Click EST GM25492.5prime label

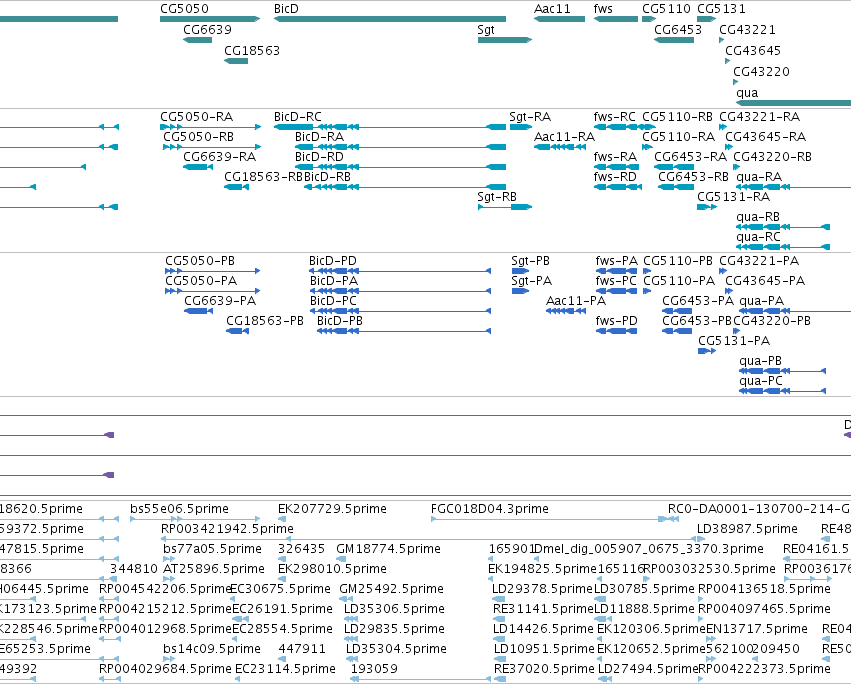pos(391,590)
